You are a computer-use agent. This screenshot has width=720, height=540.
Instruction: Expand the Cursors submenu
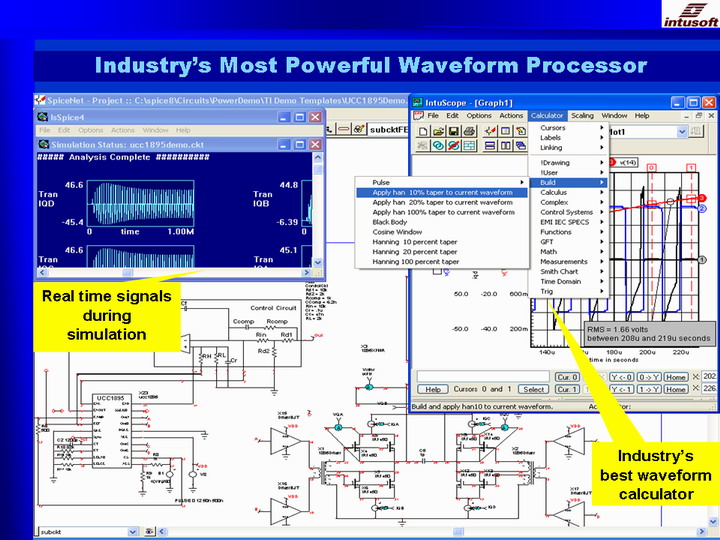coord(568,128)
